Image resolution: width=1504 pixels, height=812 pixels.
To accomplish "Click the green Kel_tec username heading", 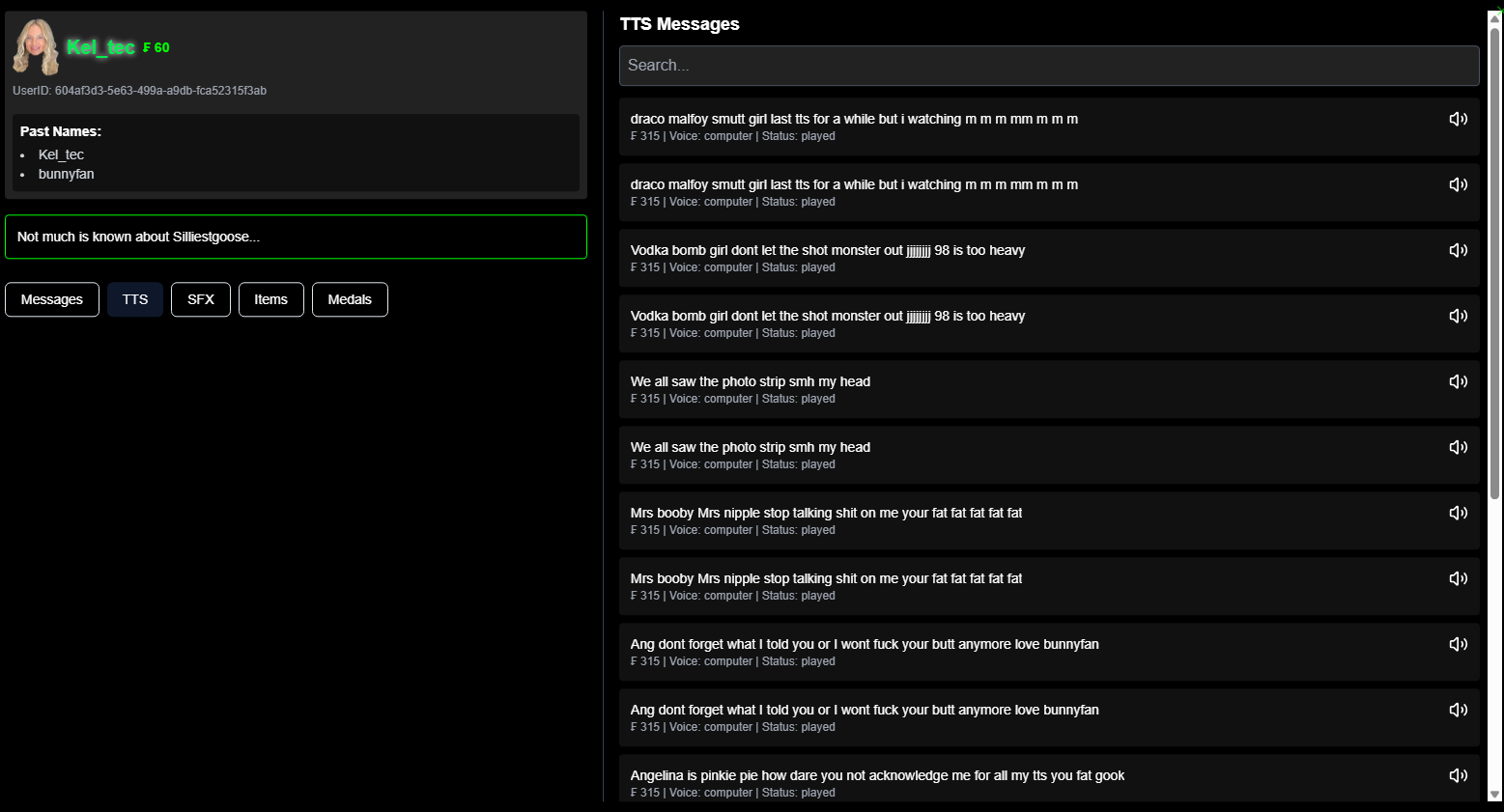I will click(100, 47).
